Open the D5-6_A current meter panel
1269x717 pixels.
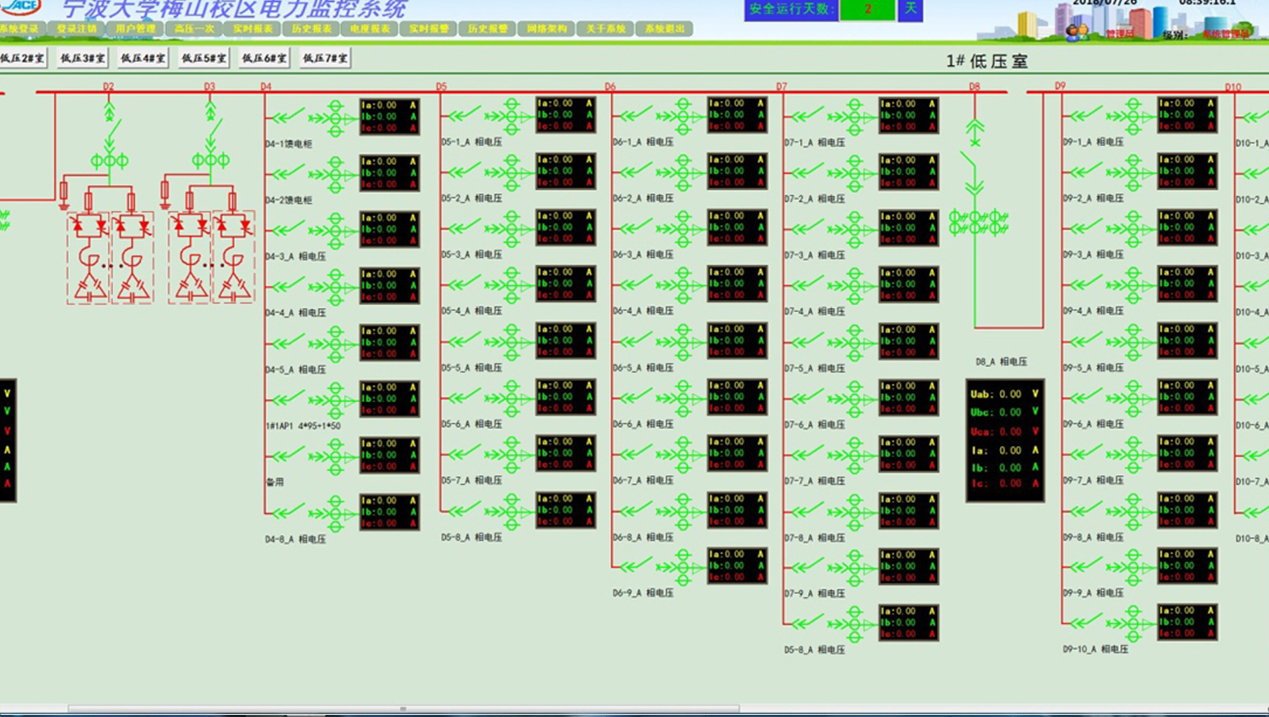point(565,397)
